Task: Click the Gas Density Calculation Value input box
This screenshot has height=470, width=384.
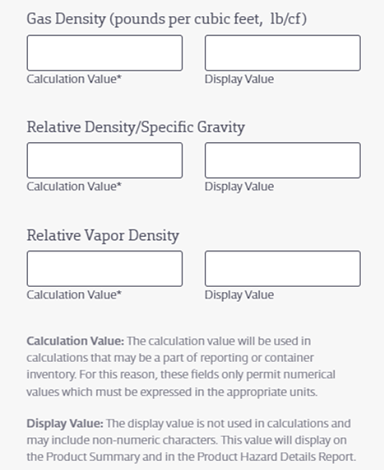Action: pos(105,53)
